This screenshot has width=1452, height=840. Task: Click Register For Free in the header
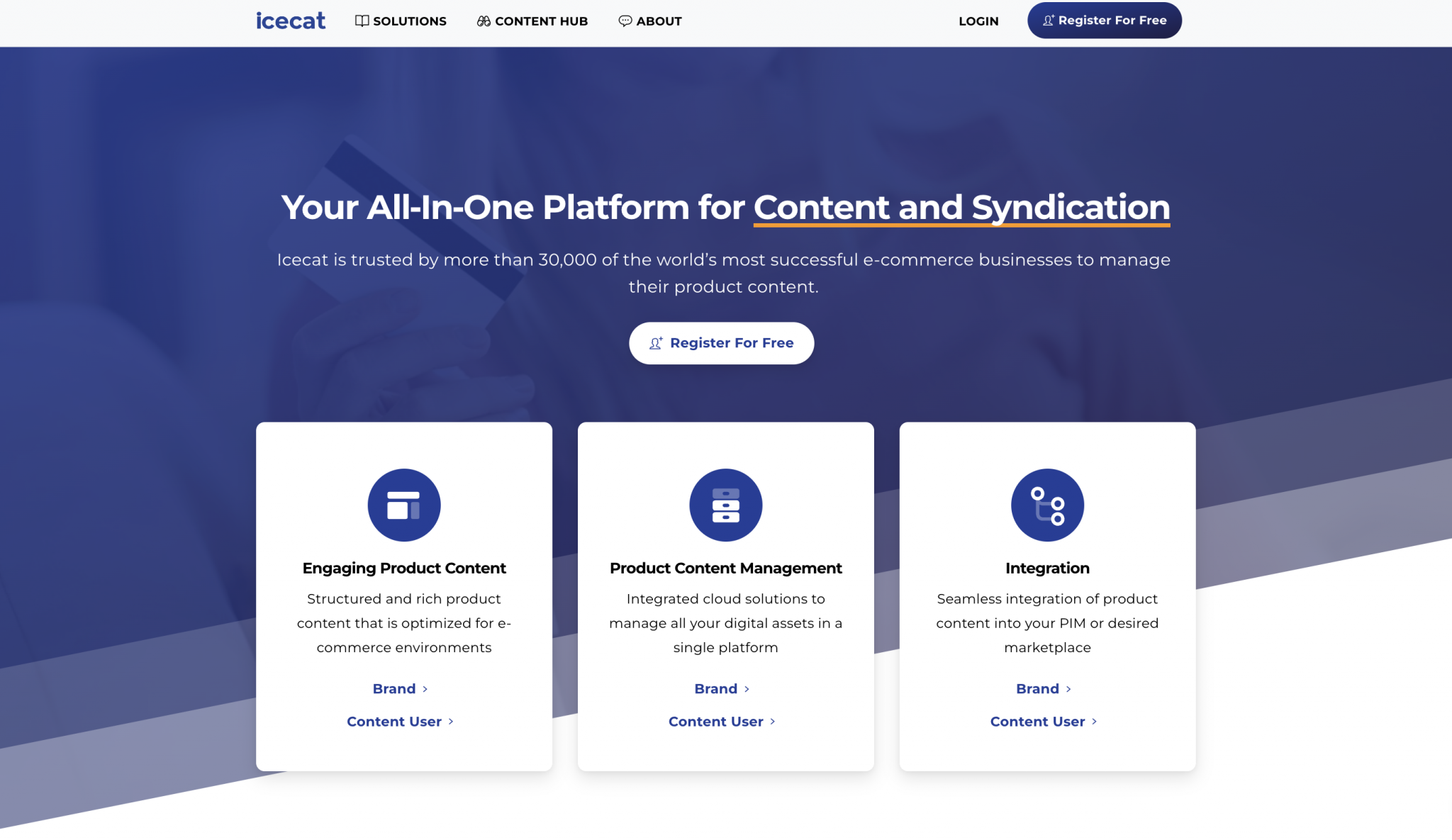(1105, 21)
